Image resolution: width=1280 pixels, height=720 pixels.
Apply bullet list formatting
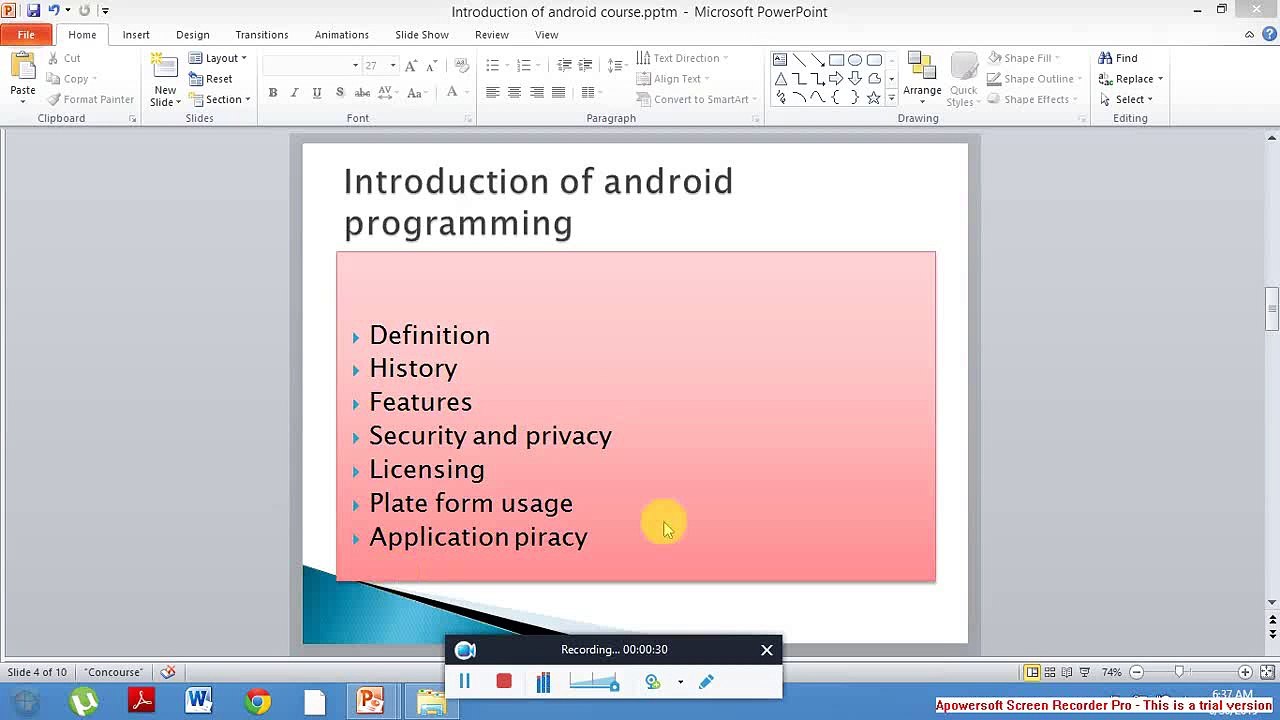tap(492, 66)
